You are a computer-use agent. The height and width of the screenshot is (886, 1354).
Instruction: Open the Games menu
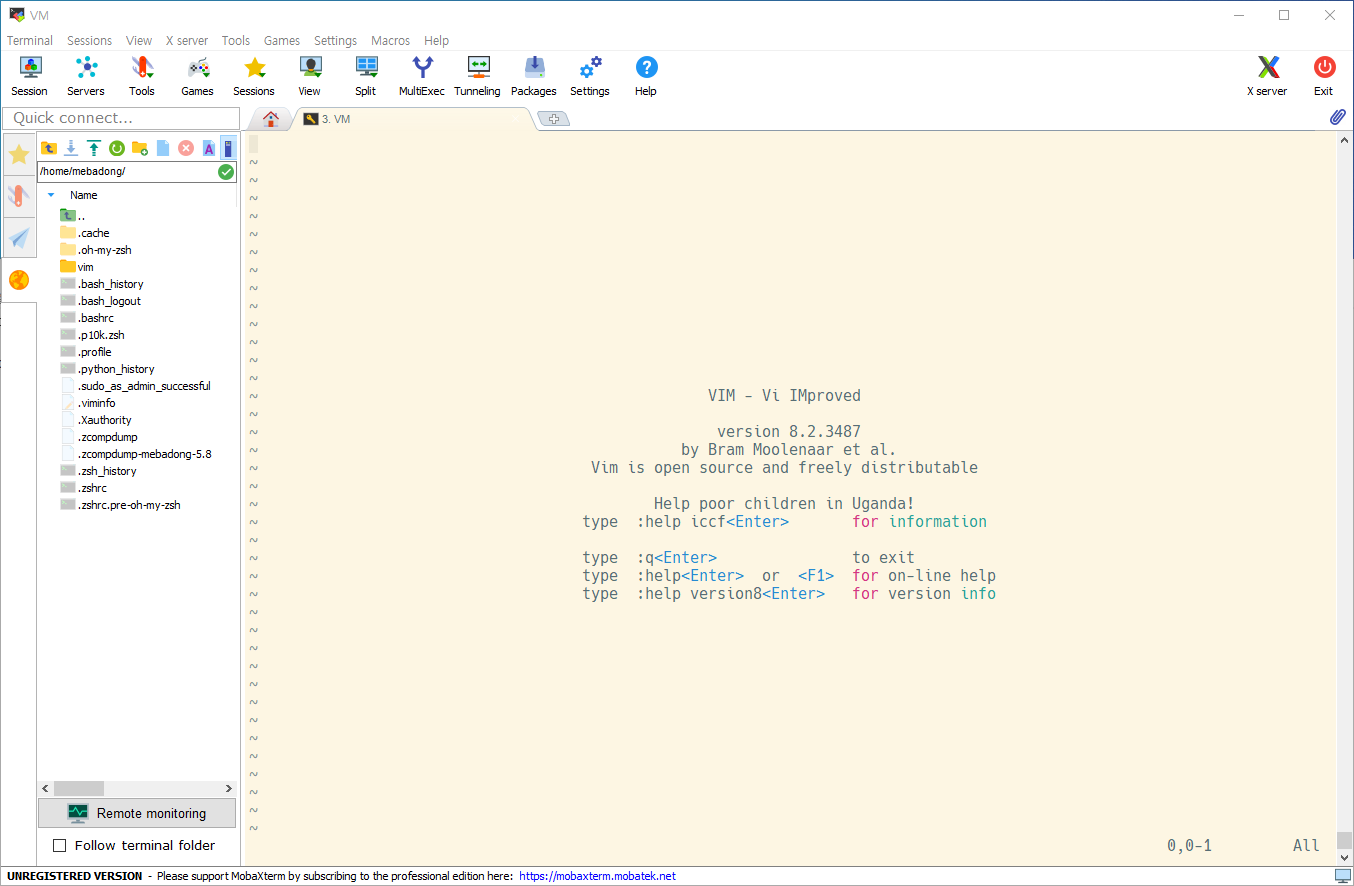[x=282, y=41]
